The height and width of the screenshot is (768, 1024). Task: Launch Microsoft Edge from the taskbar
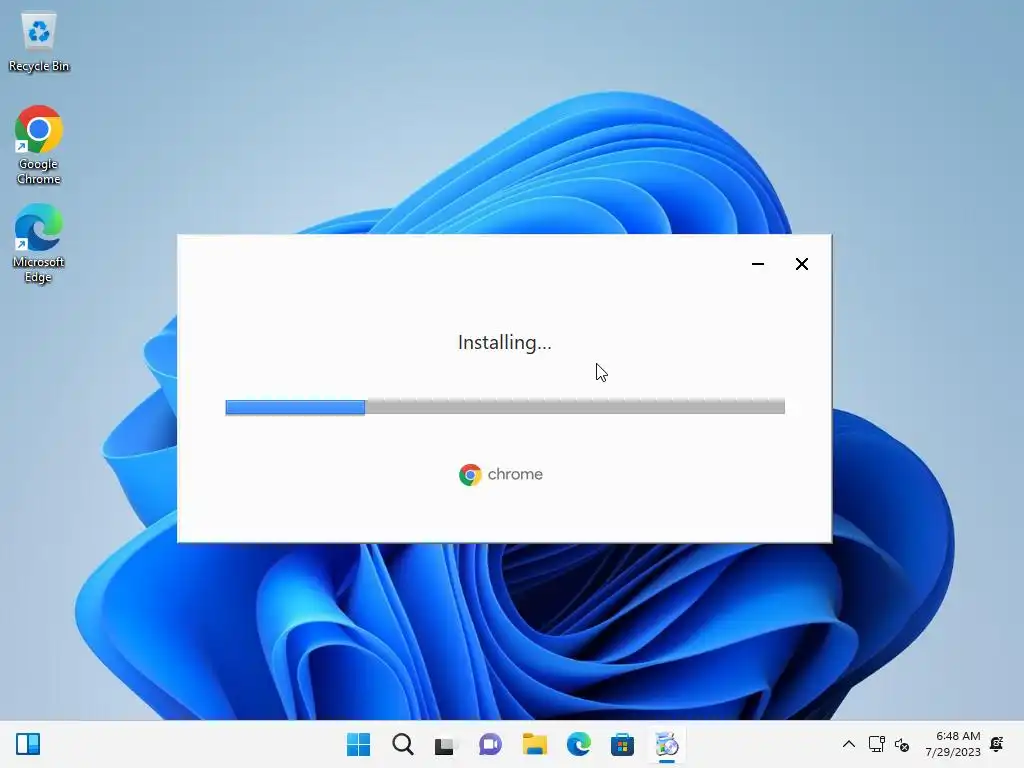pos(579,744)
